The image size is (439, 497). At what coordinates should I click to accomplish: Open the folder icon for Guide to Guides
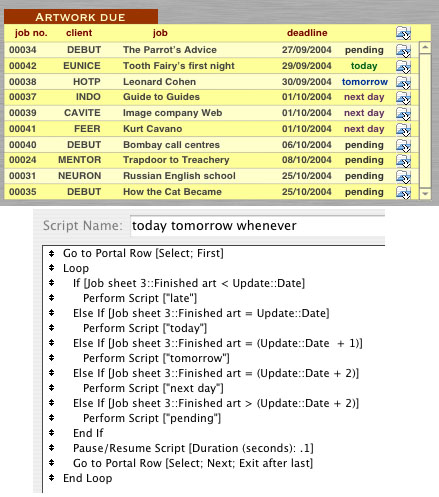pyautogui.click(x=403, y=97)
